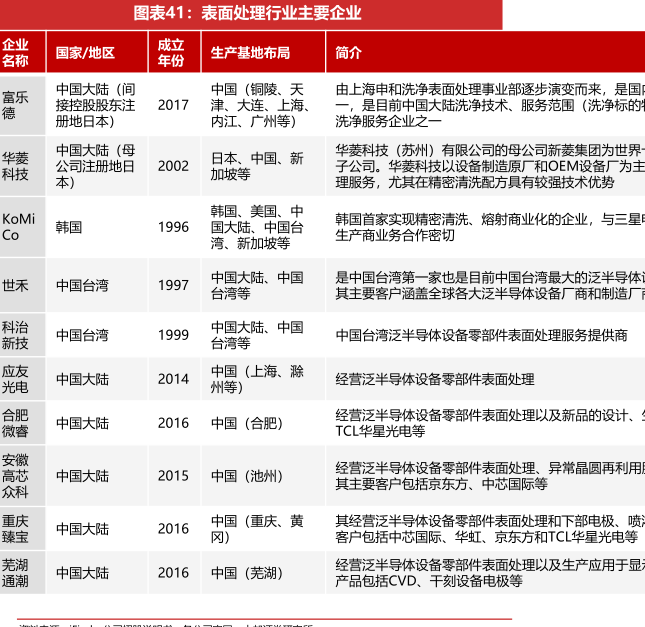Select the founding year 2002 cell
Viewport: 645px width, 627px height.
(172, 166)
